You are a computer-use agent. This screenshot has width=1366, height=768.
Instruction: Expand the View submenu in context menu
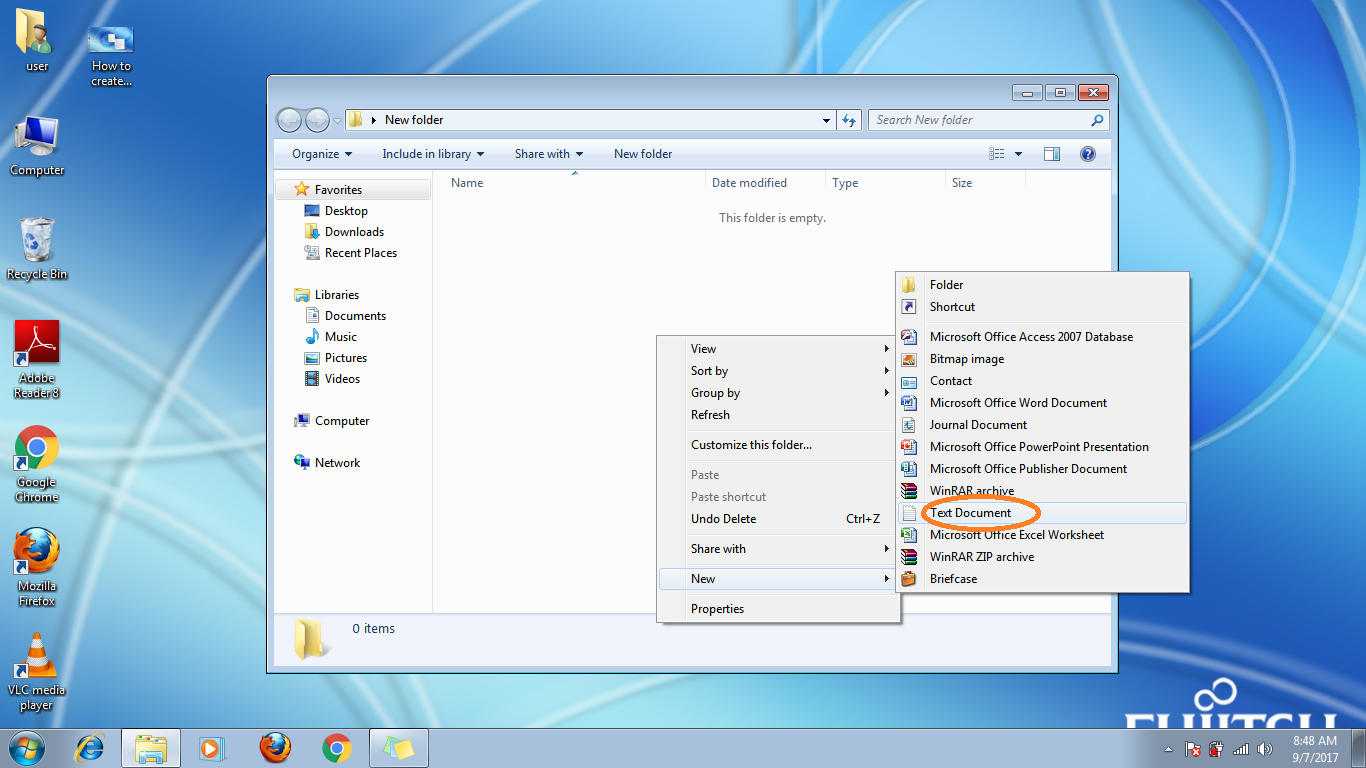778,349
